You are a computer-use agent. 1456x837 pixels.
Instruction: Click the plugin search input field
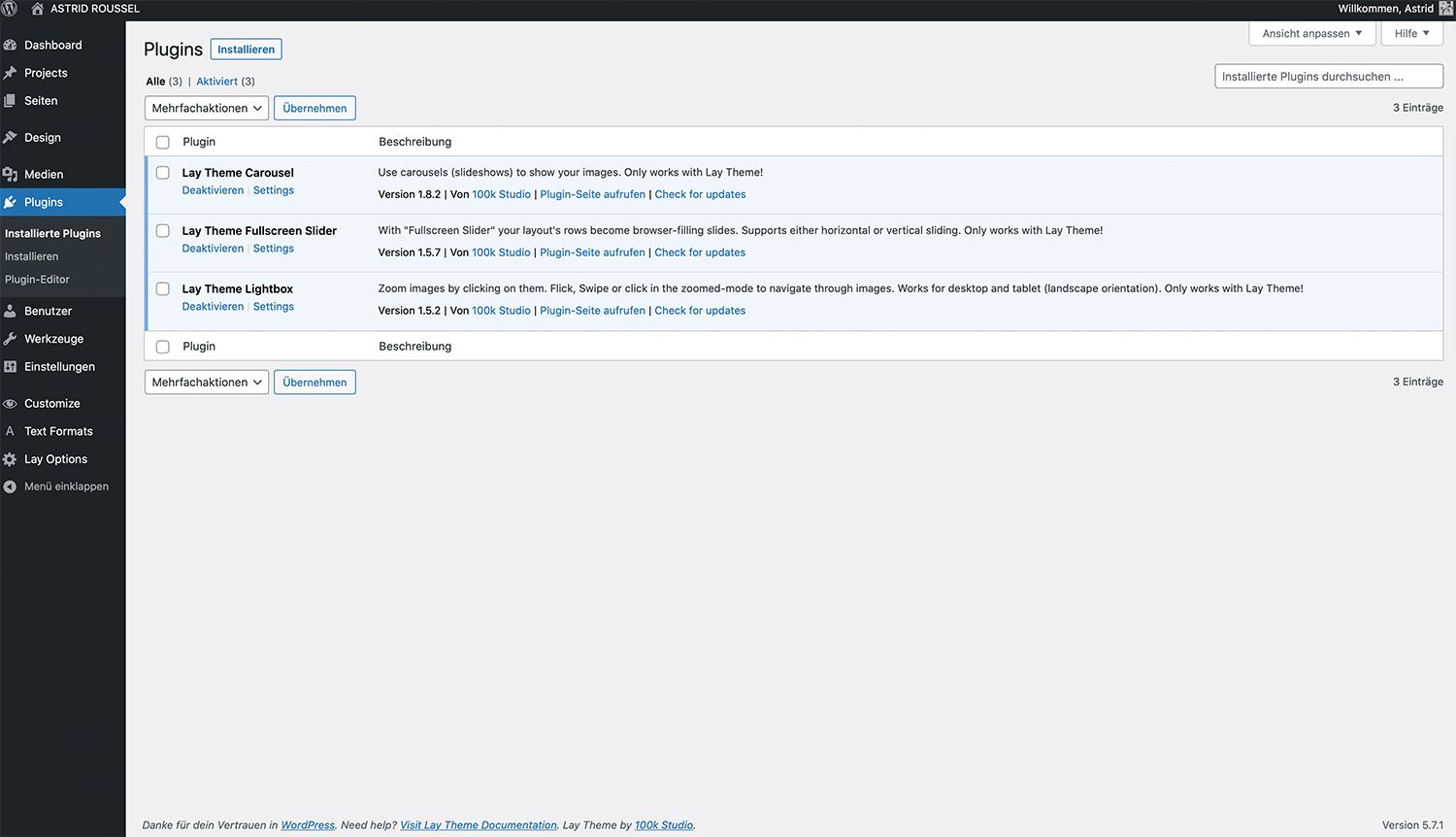(x=1328, y=76)
